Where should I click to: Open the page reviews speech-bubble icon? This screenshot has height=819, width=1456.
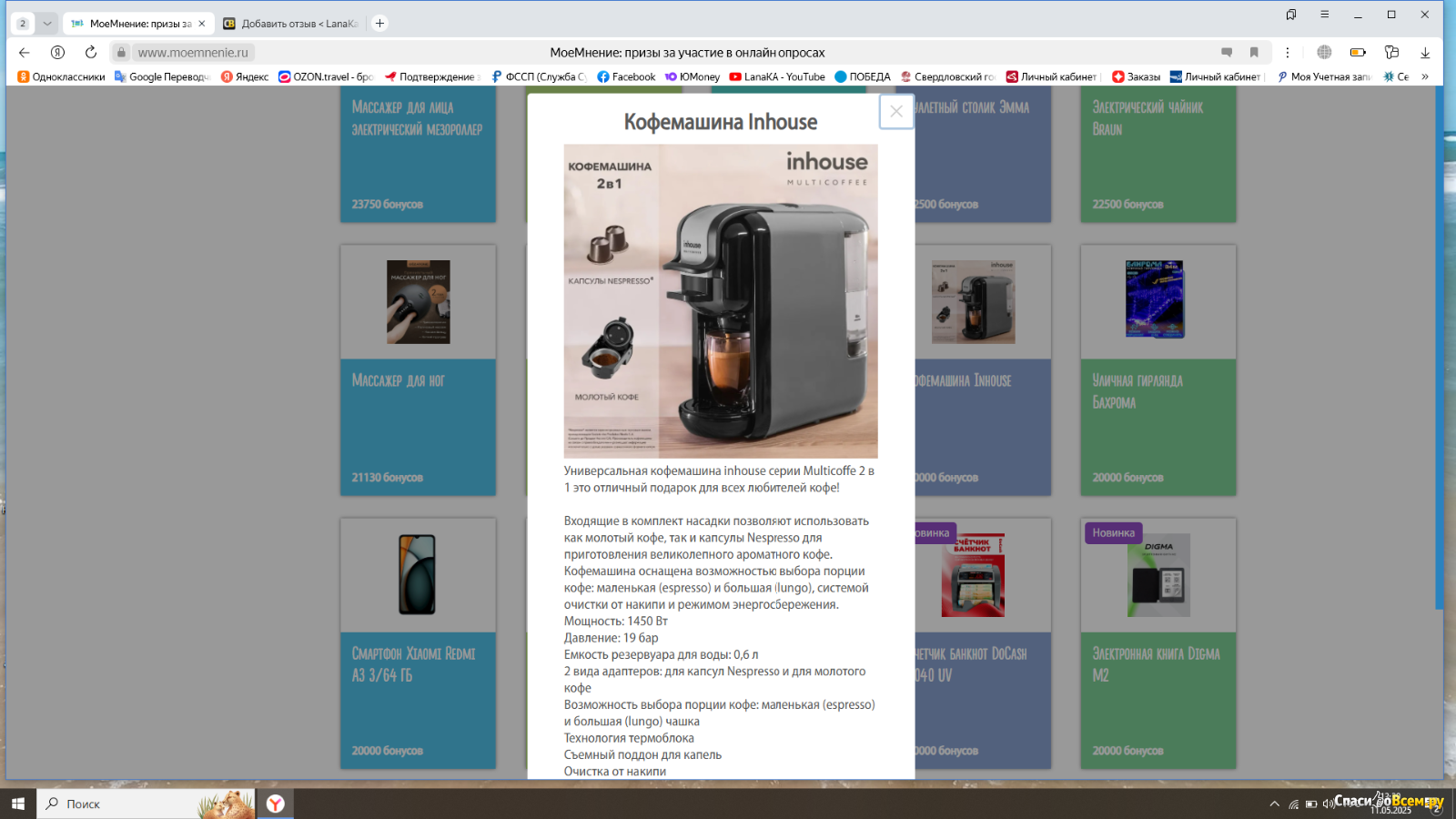tap(1227, 53)
